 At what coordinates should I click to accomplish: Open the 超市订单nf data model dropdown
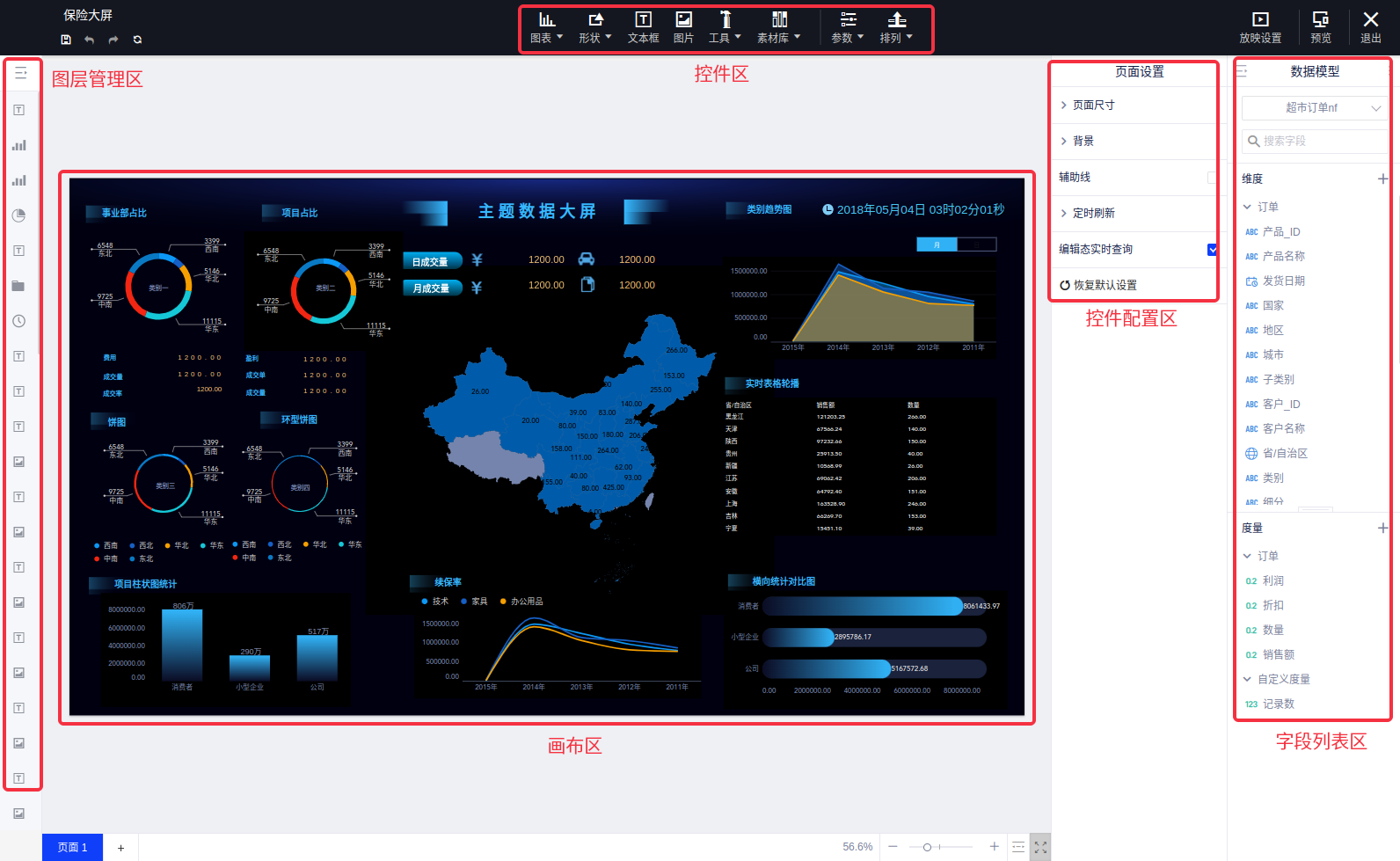(1315, 108)
